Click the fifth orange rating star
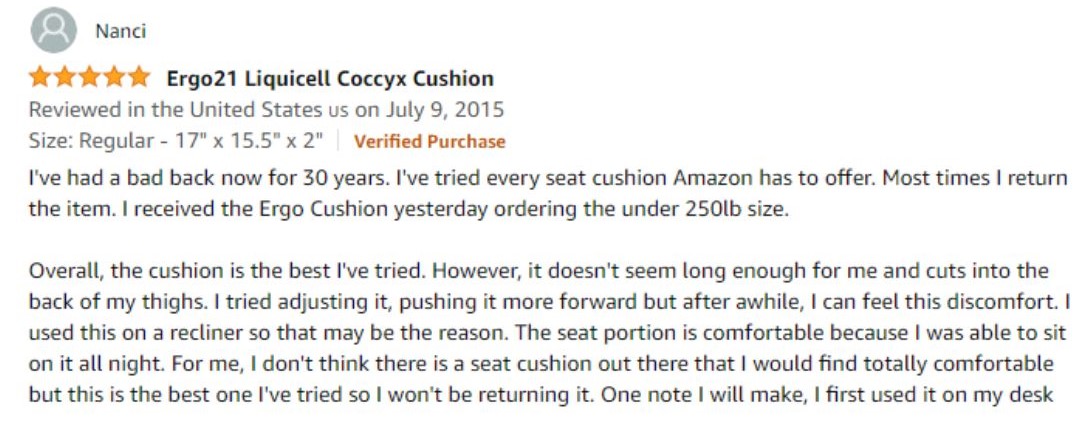Image resolution: width=1080 pixels, height=425 pixels. coord(139,76)
